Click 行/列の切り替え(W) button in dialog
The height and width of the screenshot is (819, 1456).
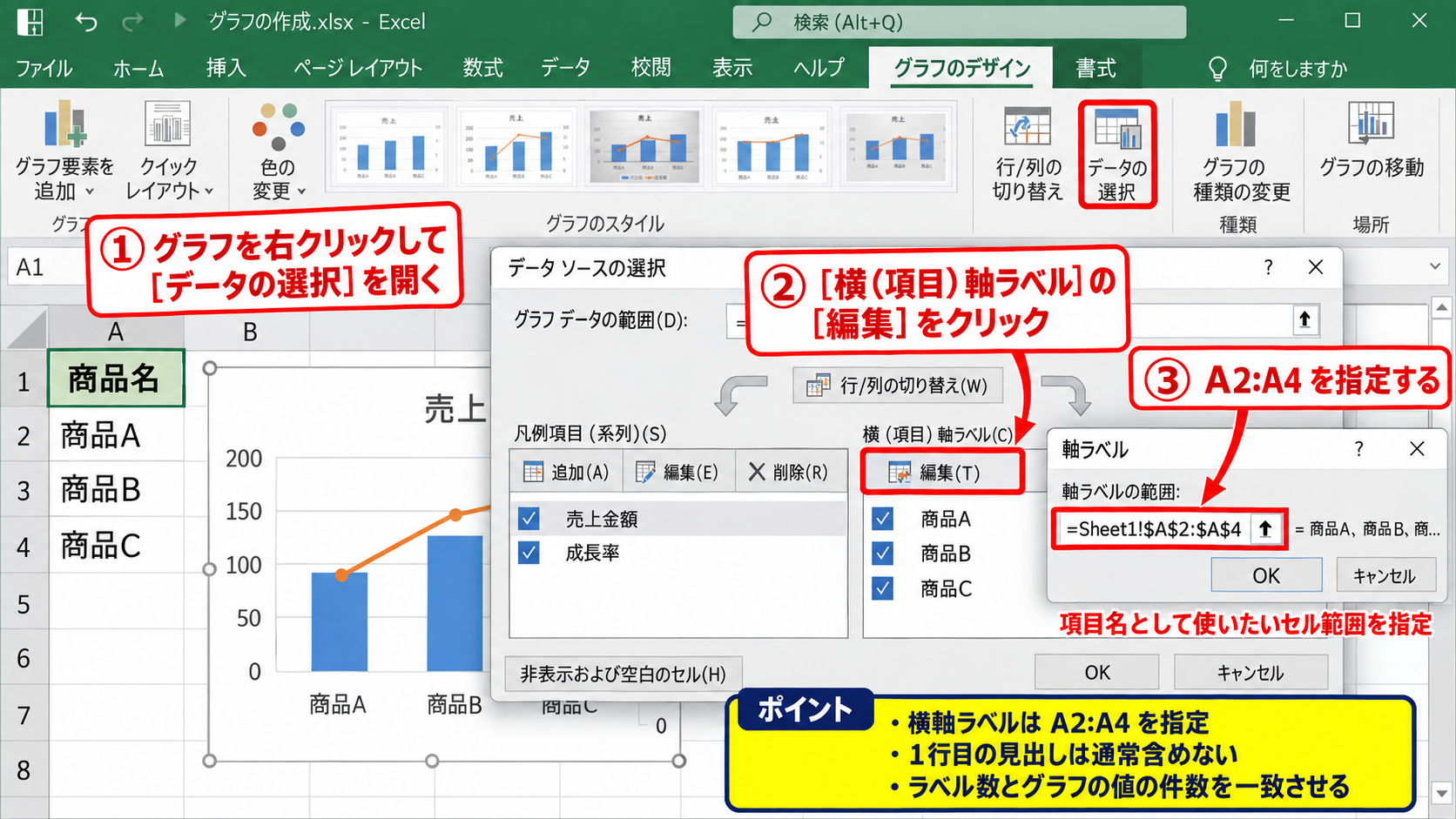897,386
